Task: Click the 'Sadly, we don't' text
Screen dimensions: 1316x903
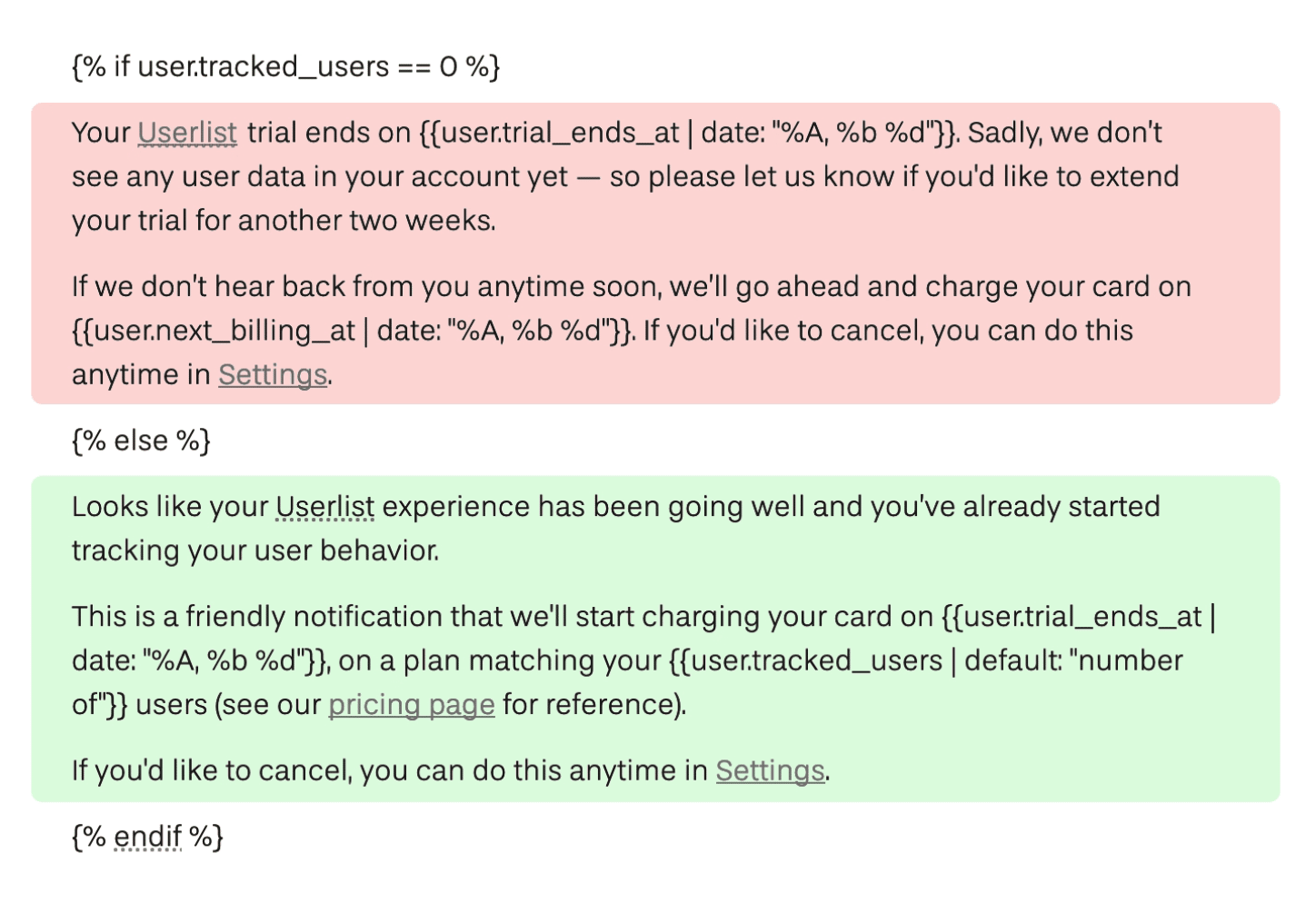Action: pos(1065,134)
